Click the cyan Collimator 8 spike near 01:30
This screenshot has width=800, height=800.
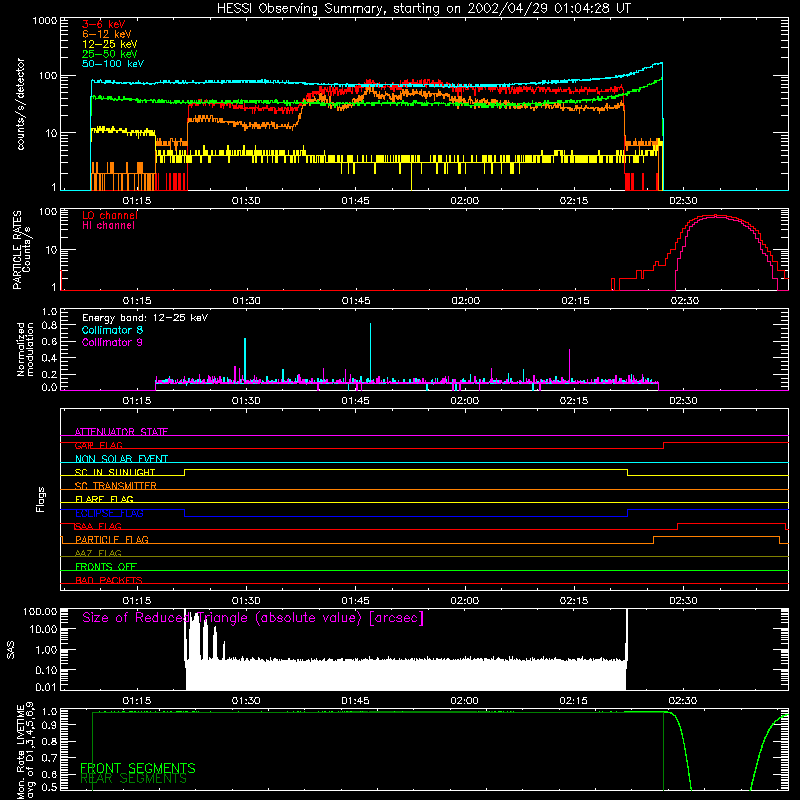pos(245,359)
